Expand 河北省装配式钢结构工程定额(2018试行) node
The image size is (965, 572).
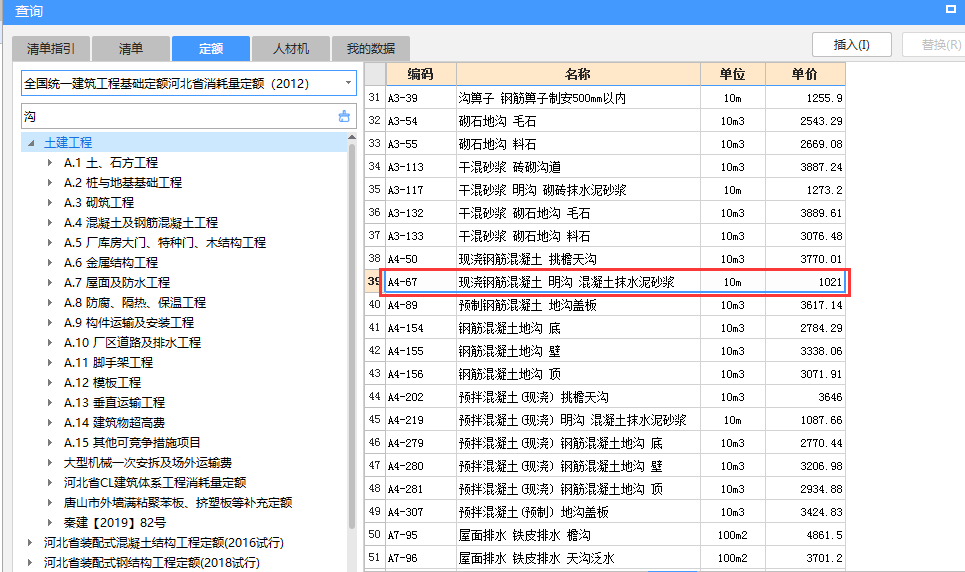[30, 562]
